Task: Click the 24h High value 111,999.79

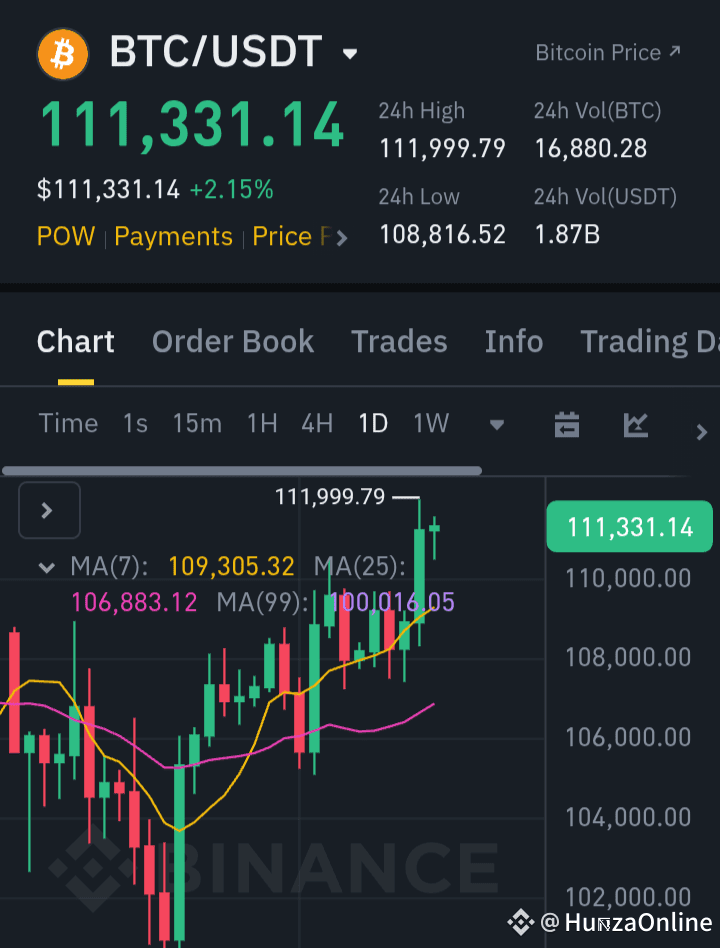Action: pos(443,148)
